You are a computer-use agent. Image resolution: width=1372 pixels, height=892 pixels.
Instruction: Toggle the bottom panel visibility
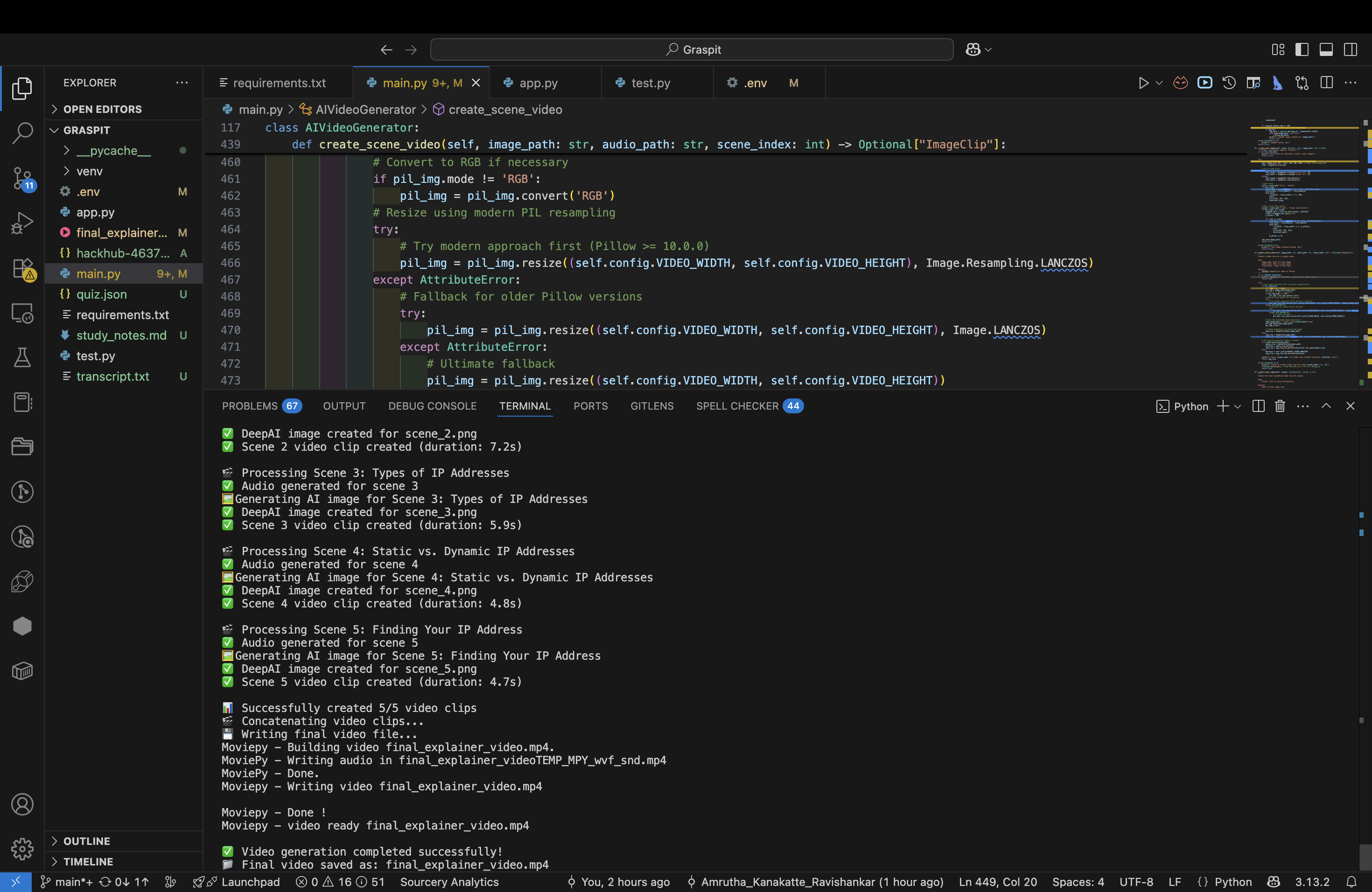tap(1326, 49)
